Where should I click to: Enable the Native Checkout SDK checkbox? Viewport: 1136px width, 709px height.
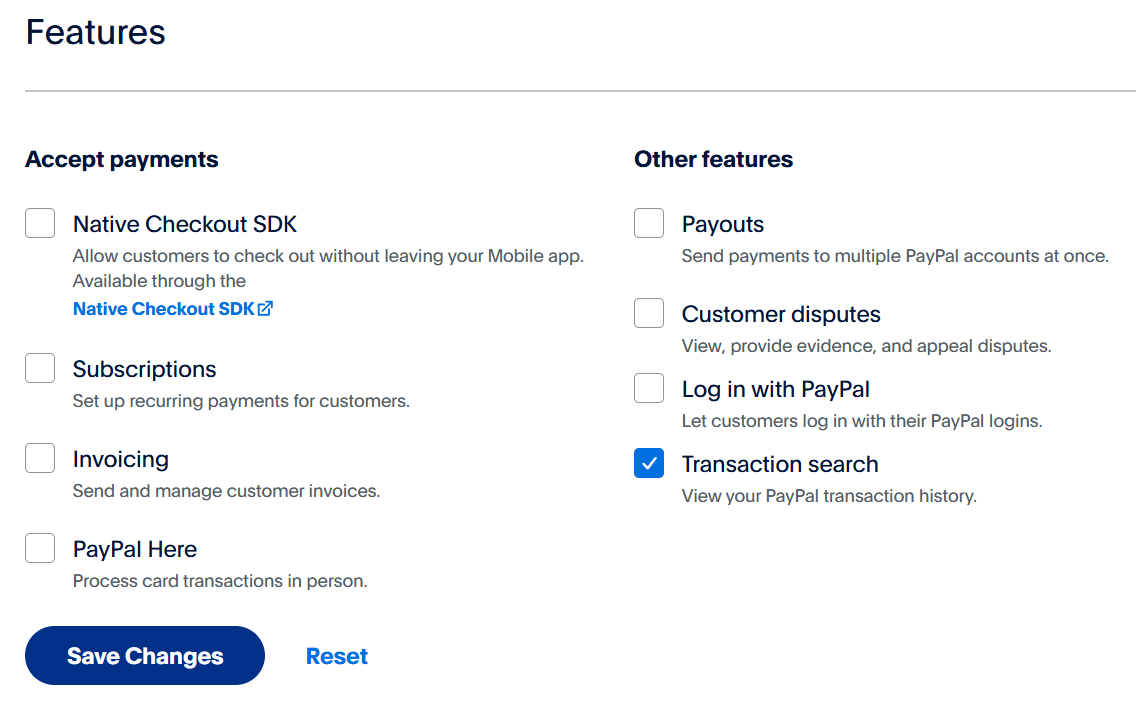(40, 223)
